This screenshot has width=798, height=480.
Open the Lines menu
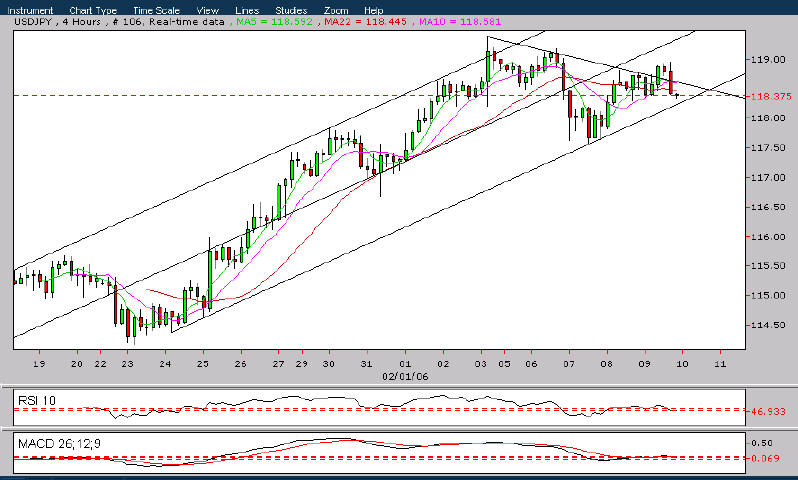[247, 10]
